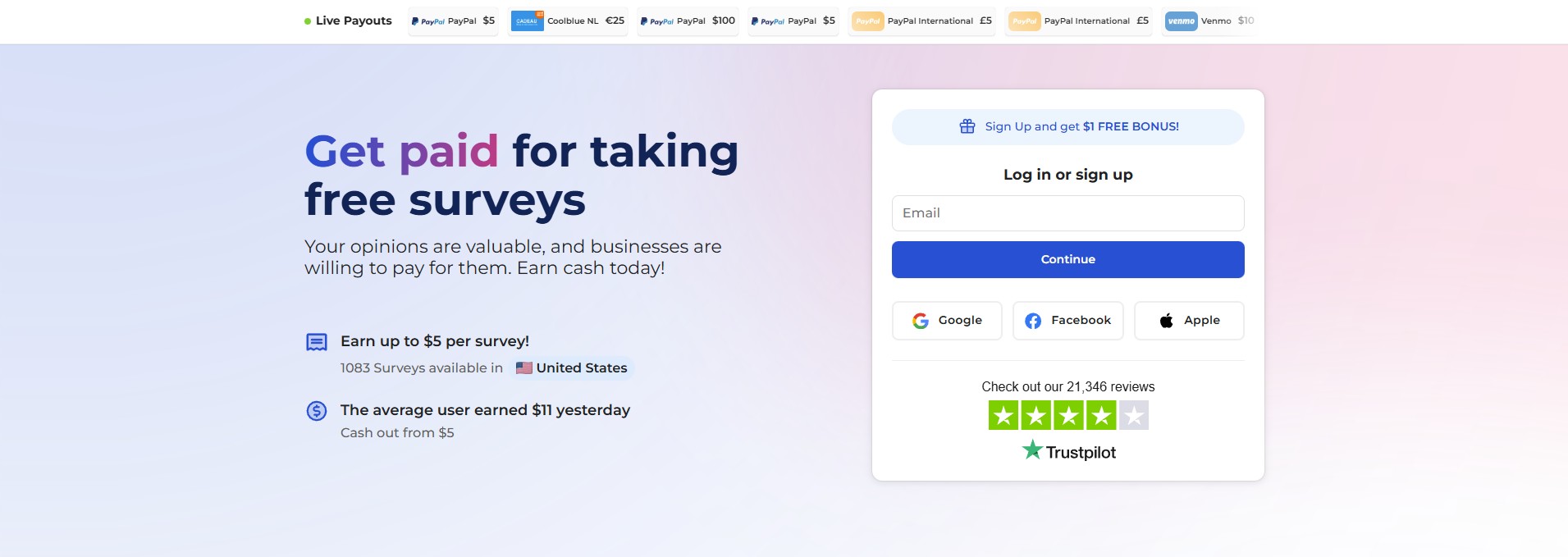The height and width of the screenshot is (557, 1568).
Task: Click 'Sign Up and get $1 FREE BONUS' text
Action: click(x=1081, y=126)
